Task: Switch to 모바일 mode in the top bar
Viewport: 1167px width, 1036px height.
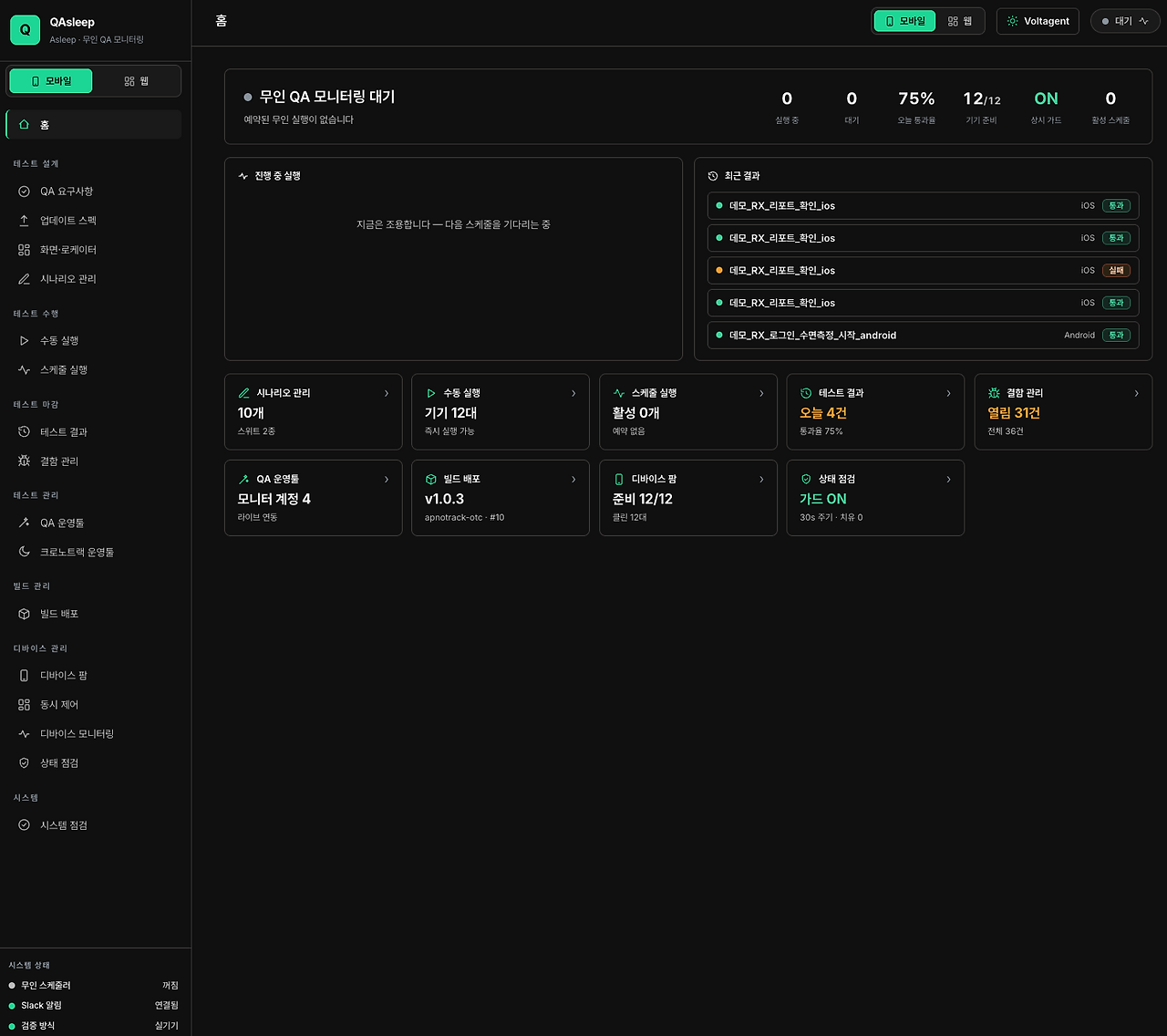Action: [x=905, y=21]
